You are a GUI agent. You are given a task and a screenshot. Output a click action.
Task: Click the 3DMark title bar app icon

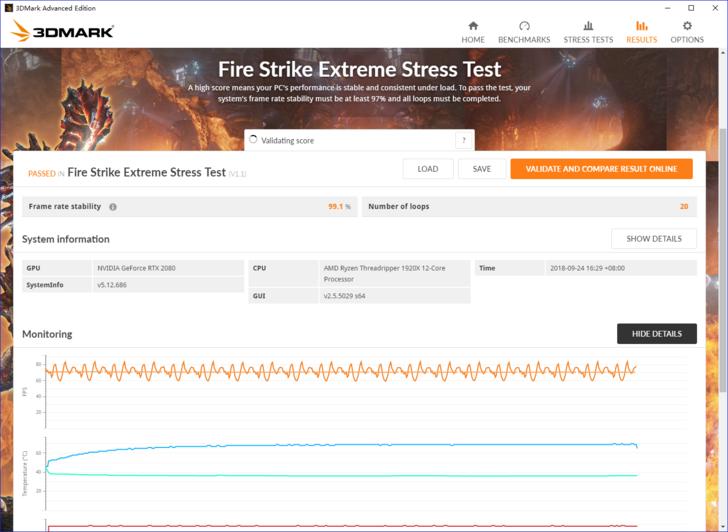tap(8, 8)
